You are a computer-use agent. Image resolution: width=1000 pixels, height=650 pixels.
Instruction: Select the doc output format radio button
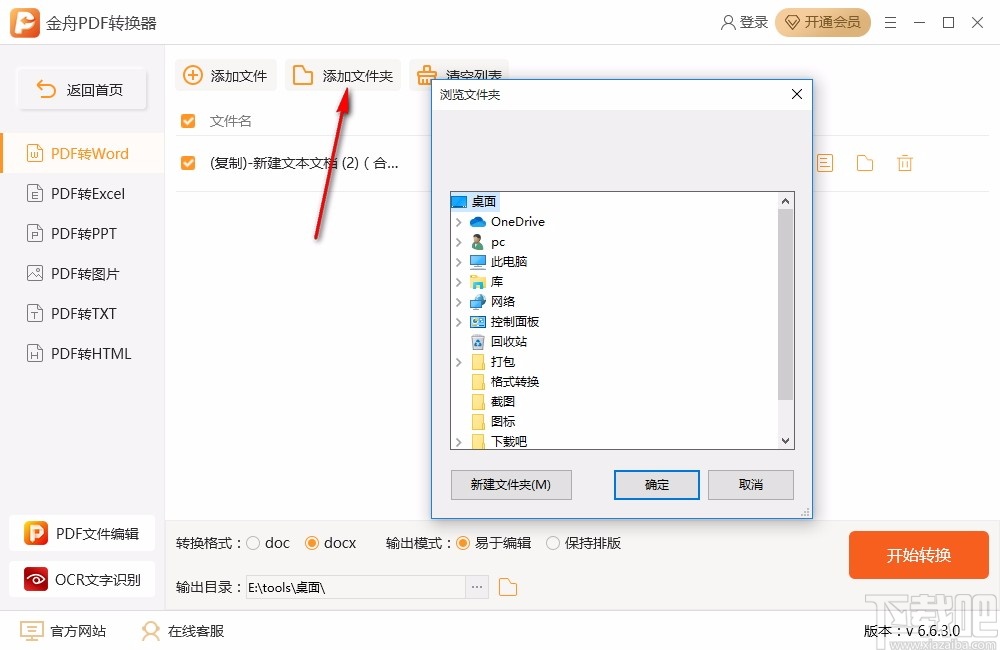pyautogui.click(x=254, y=543)
